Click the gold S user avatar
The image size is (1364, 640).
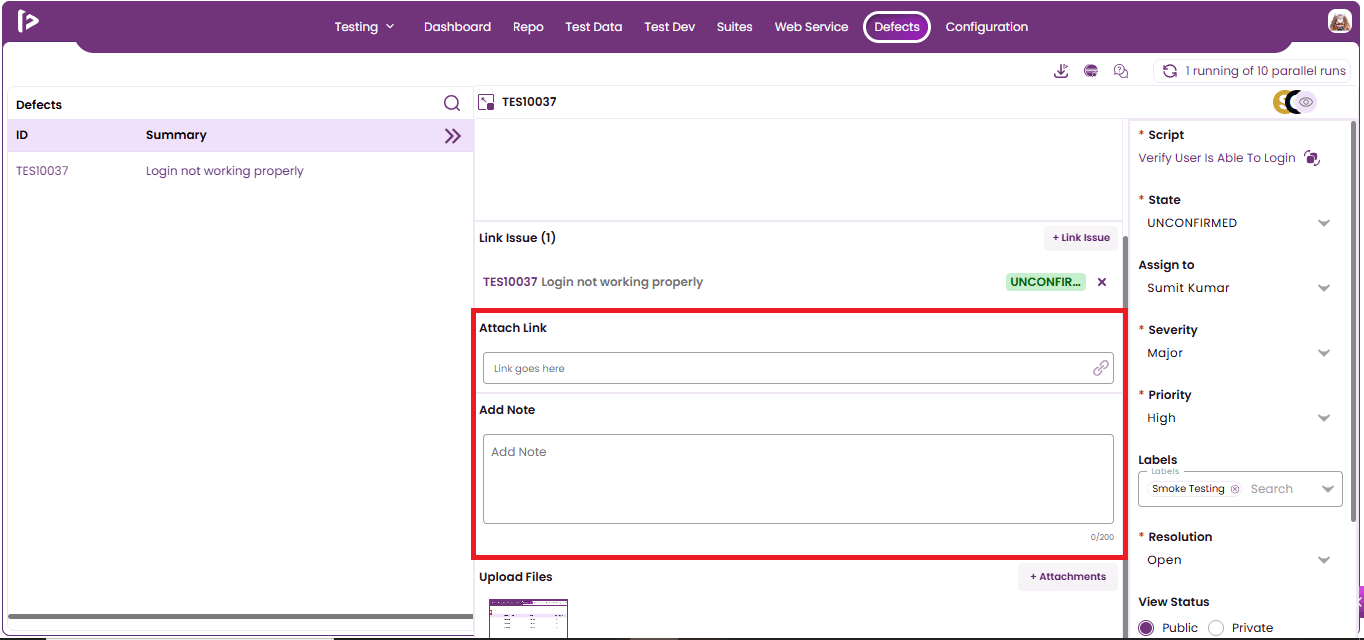[1282, 102]
